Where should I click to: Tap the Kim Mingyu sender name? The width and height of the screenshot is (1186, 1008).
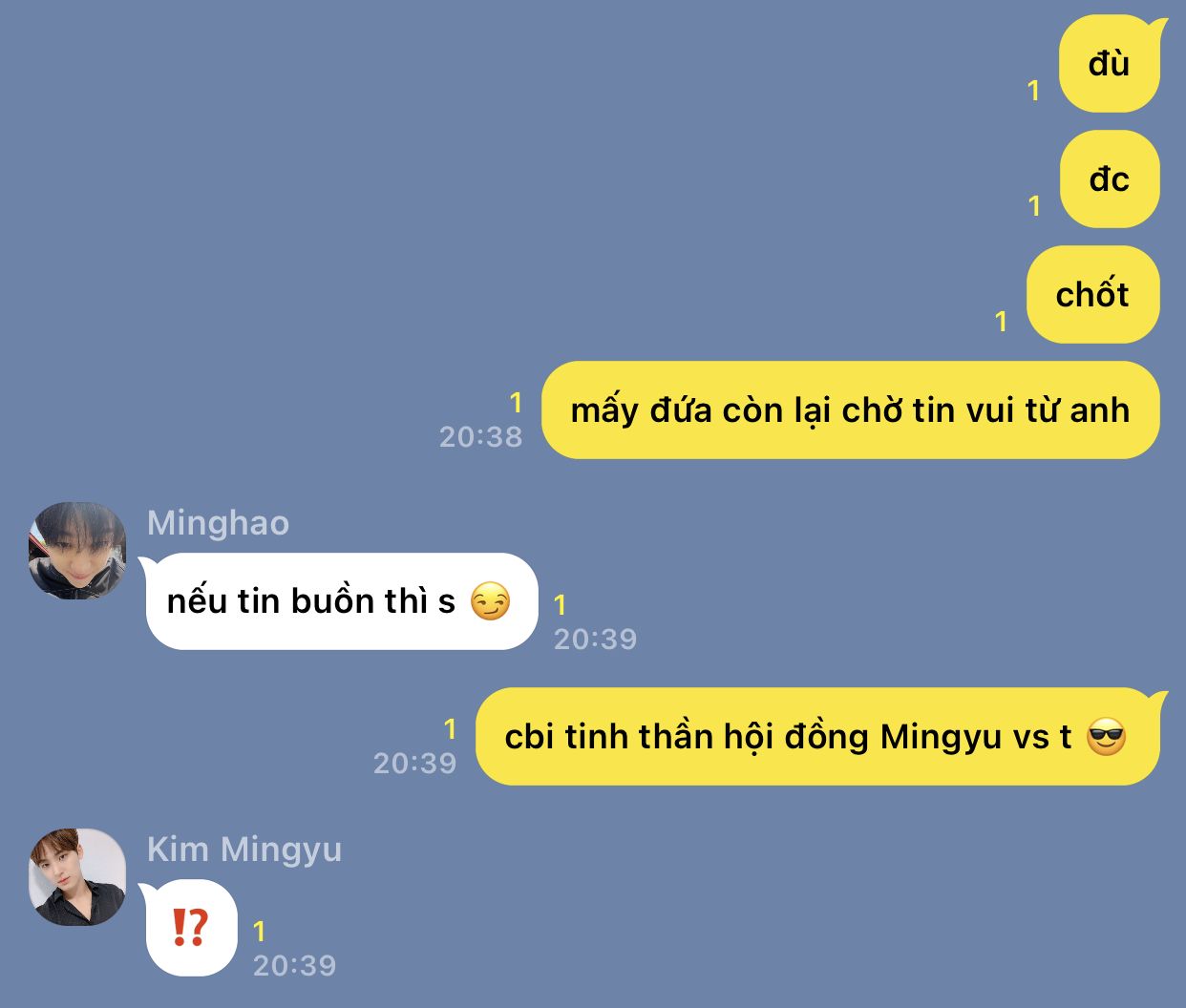coord(244,850)
